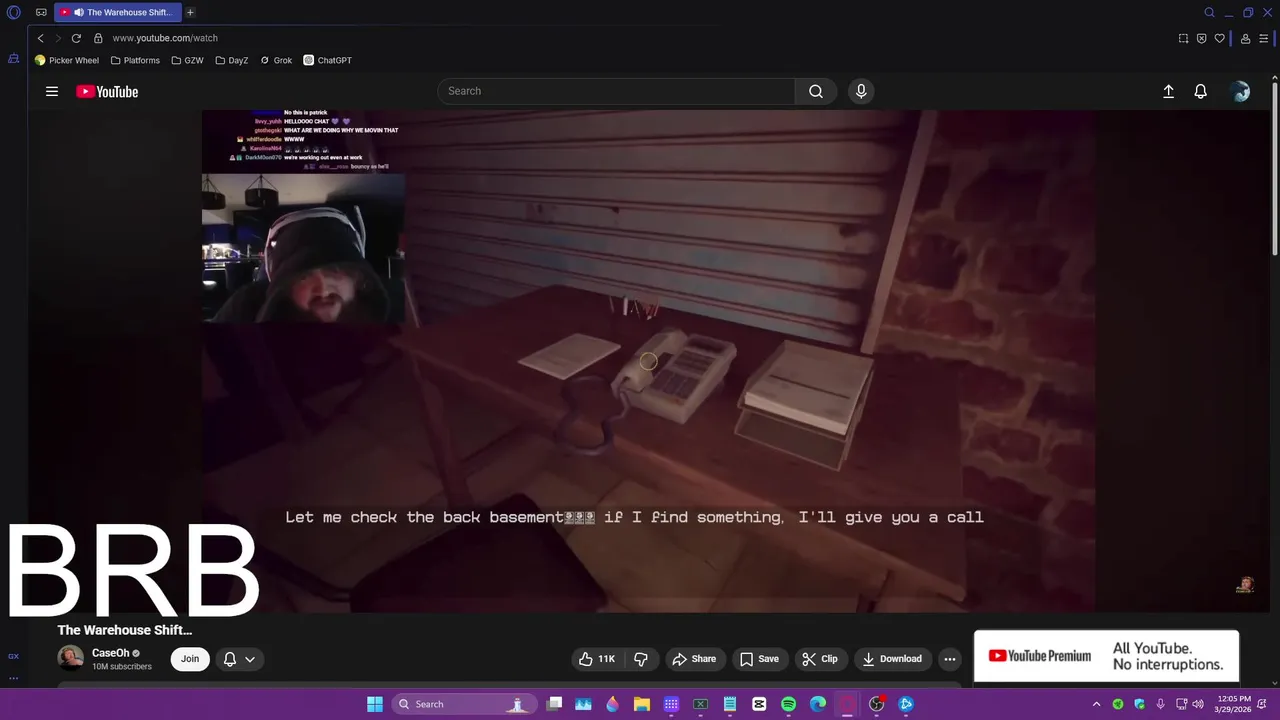Open the YouTube account avatar menu
This screenshot has height=720, width=1280.
pyautogui.click(x=1241, y=91)
